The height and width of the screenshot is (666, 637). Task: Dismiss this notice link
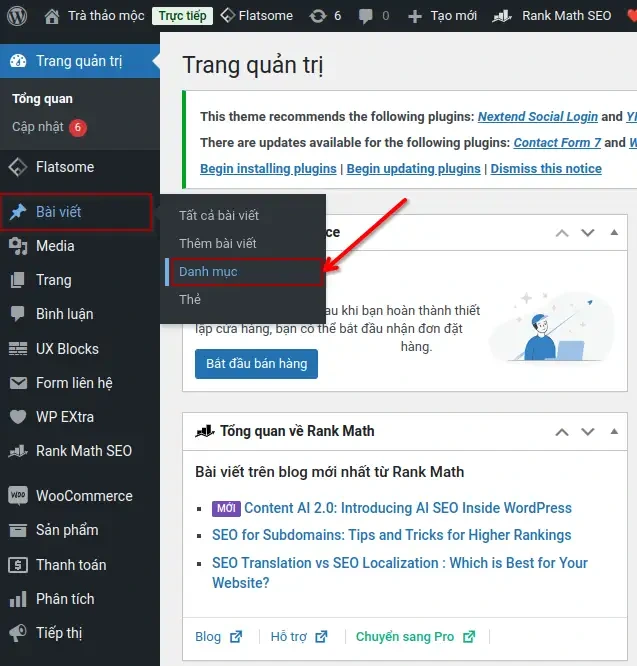coord(546,169)
